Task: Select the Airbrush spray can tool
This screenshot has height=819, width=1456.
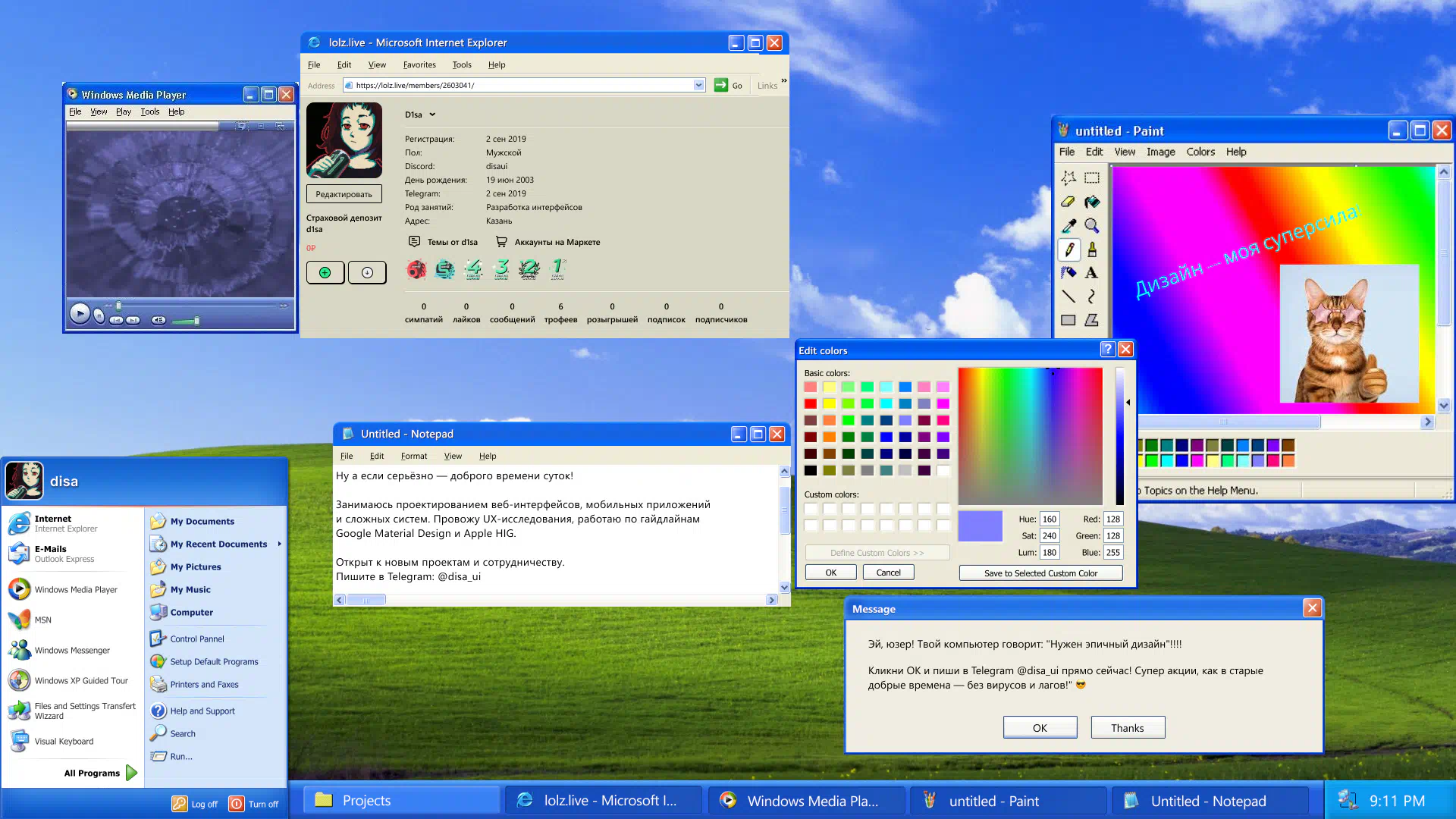Action: point(1068,272)
